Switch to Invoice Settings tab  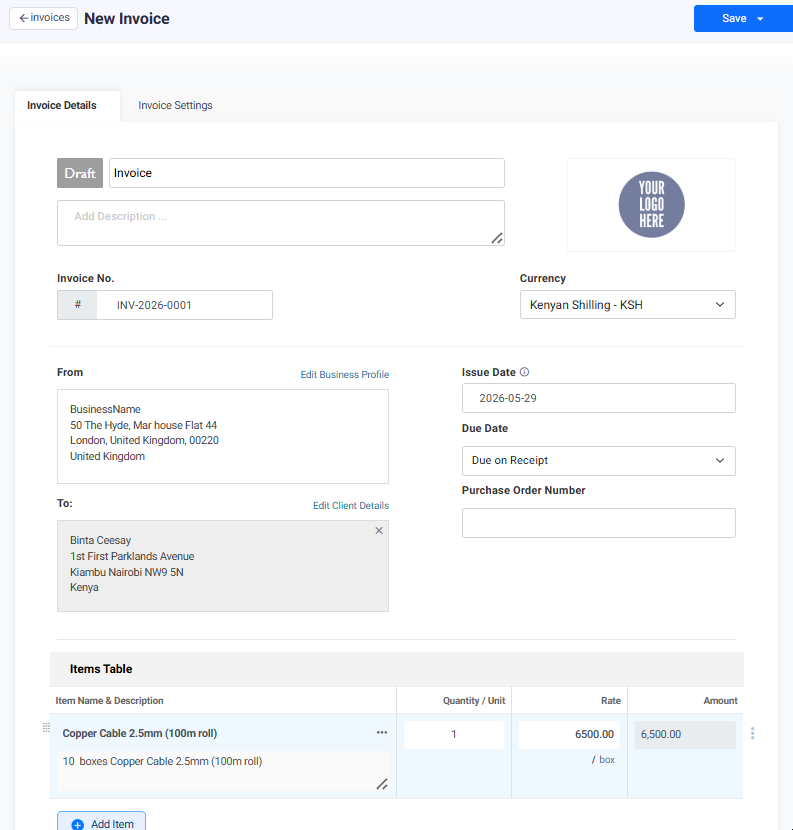tap(175, 105)
